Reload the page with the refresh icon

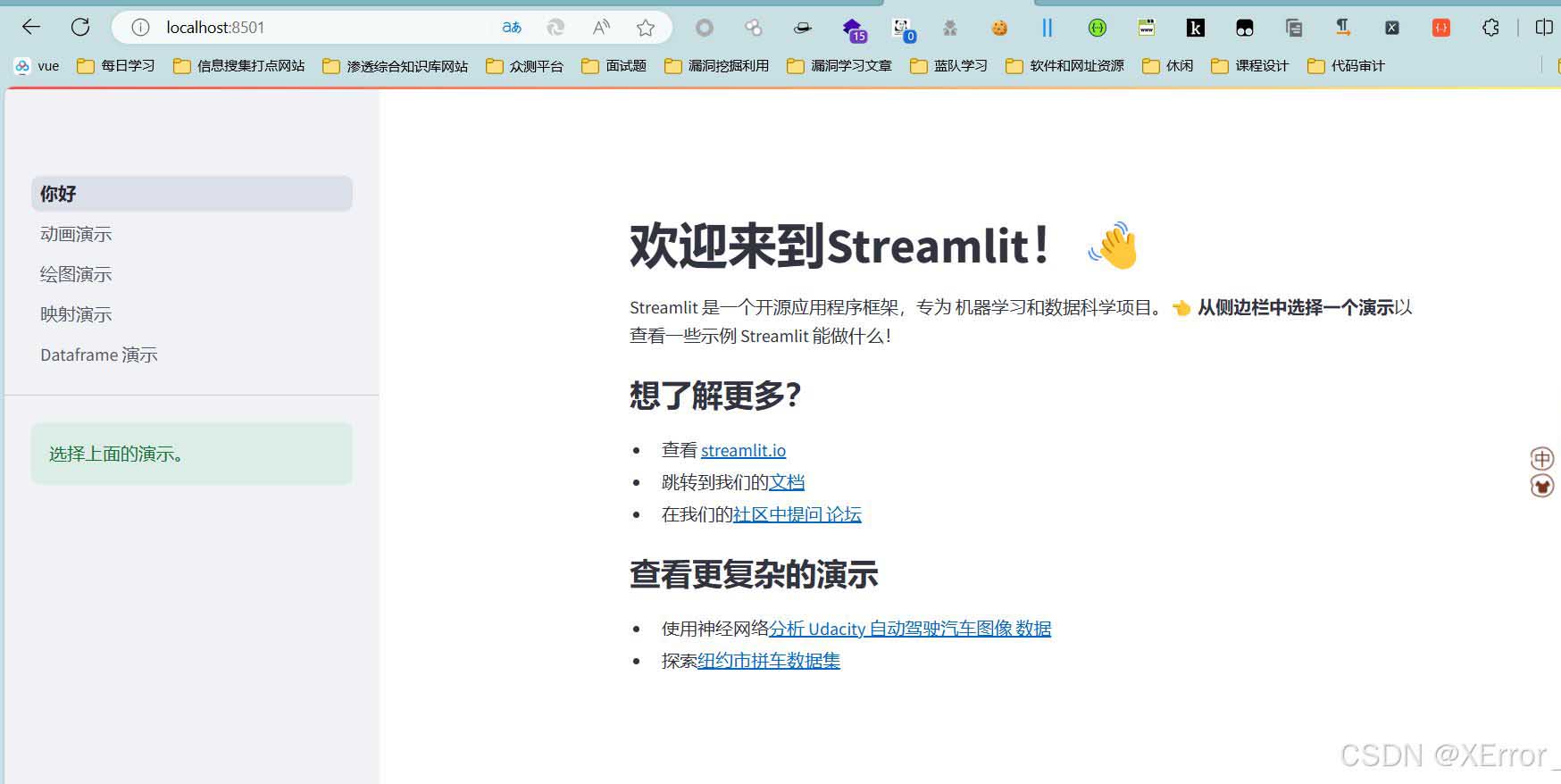pos(80,27)
